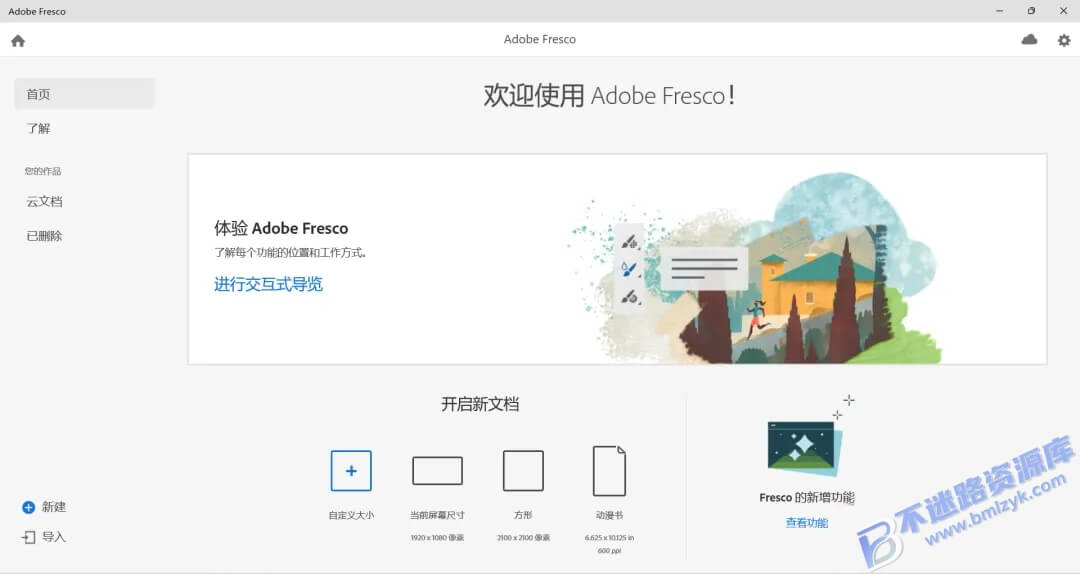1080x574 pixels.
Task: Open the 了解 sidebar section
Action: 39,128
